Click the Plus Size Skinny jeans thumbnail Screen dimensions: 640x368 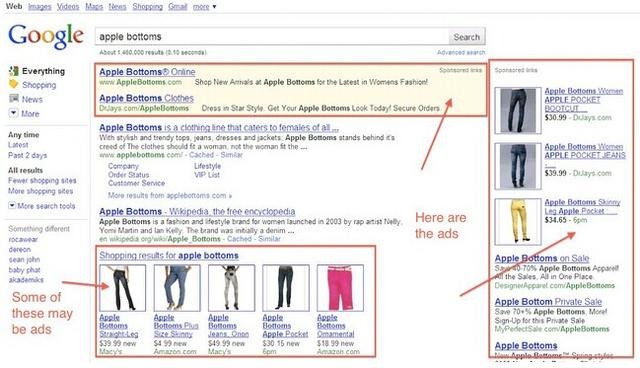click(177, 288)
